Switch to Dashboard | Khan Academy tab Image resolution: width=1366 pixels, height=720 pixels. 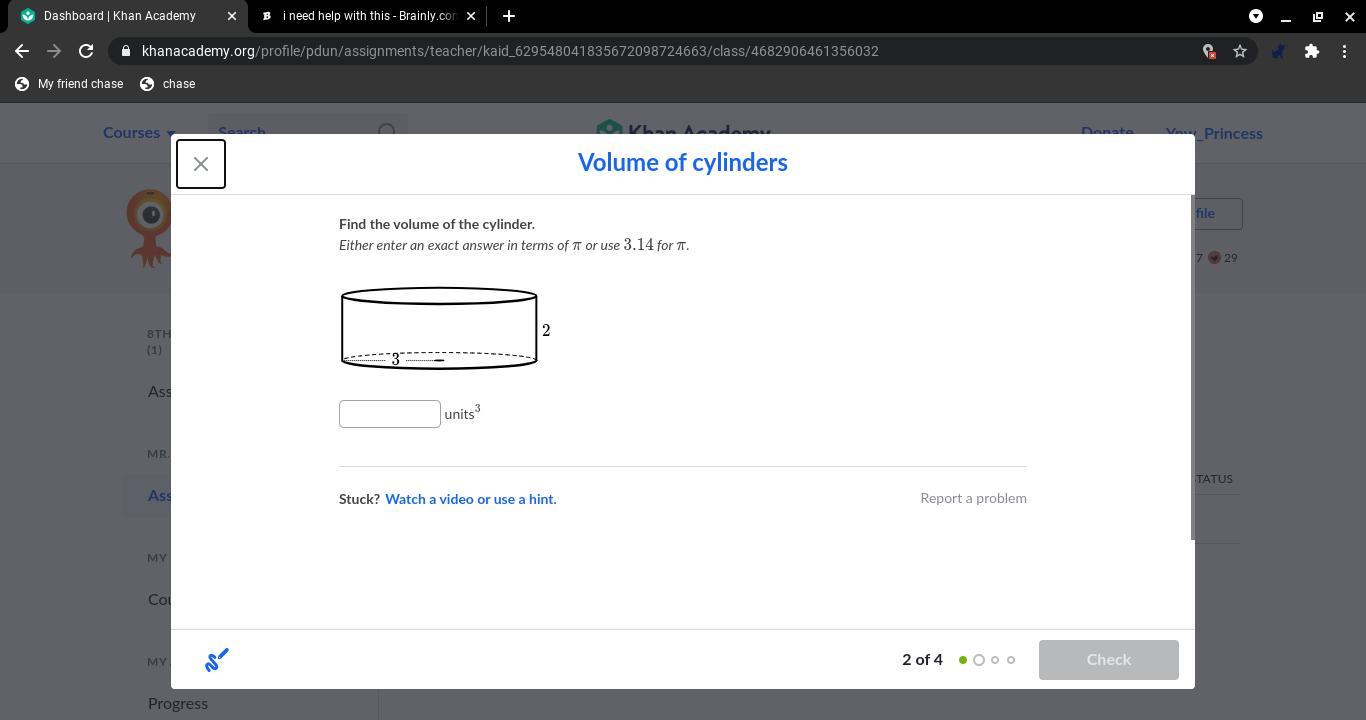click(x=122, y=16)
